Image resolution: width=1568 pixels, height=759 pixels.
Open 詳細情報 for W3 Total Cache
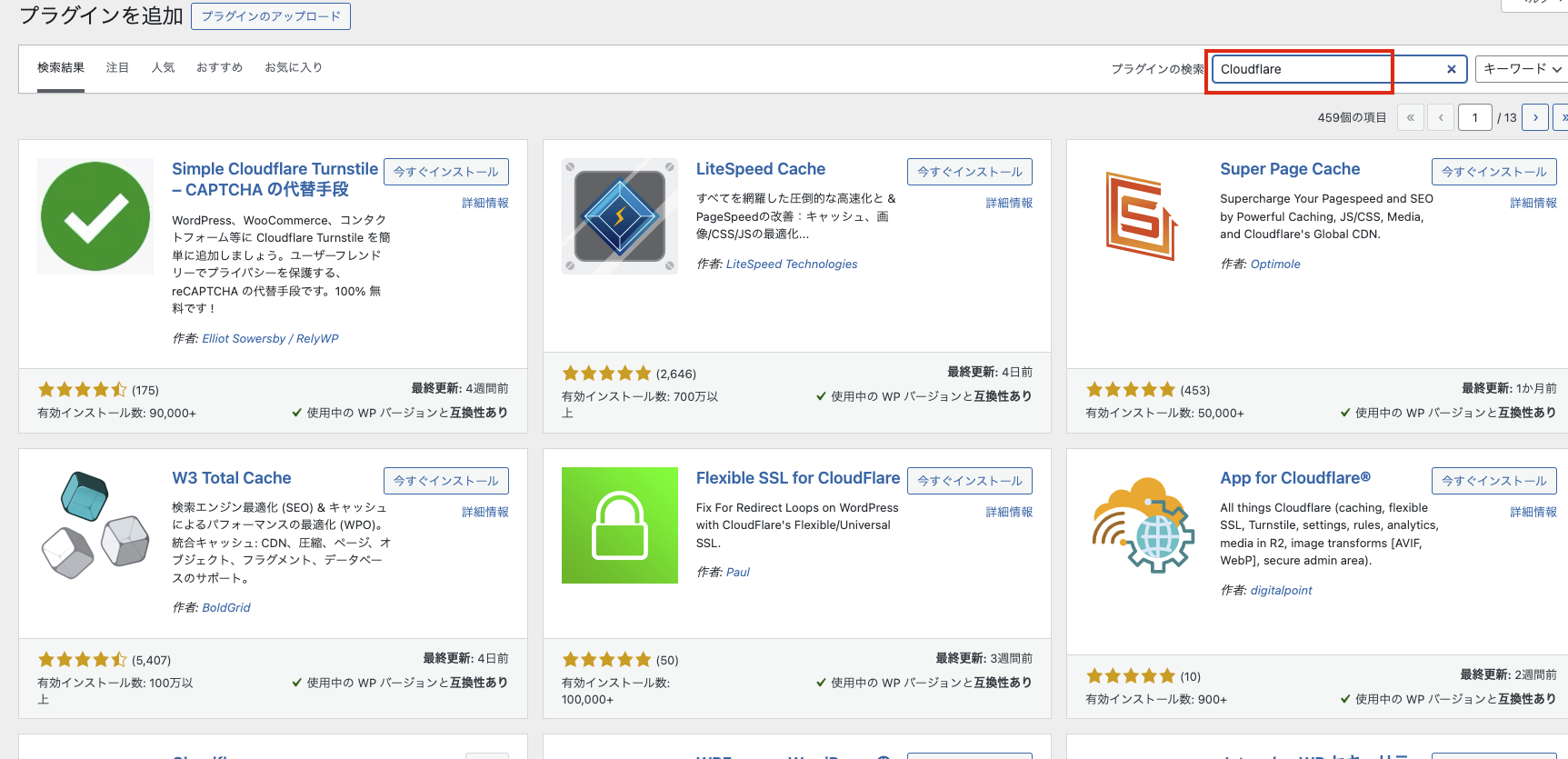click(x=485, y=513)
